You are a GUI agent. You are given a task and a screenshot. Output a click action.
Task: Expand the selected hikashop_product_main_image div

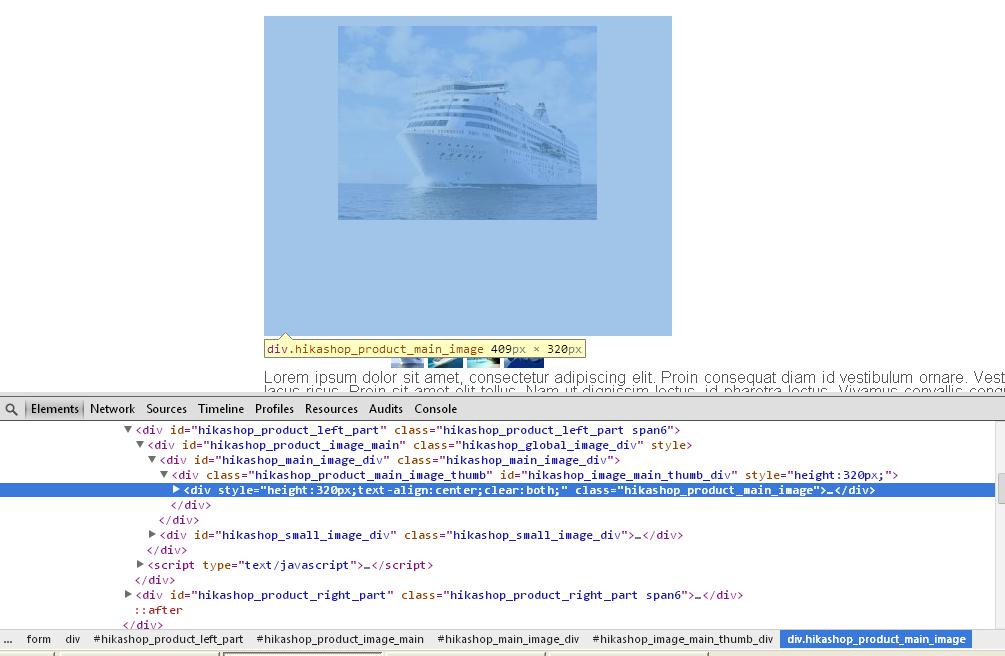pos(176,489)
